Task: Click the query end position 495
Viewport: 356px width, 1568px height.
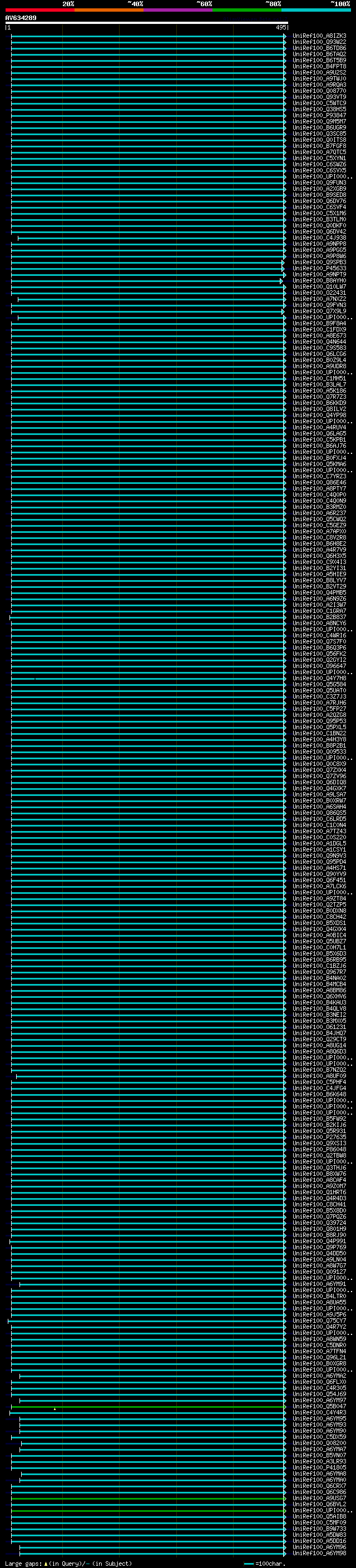Action: pos(280,27)
